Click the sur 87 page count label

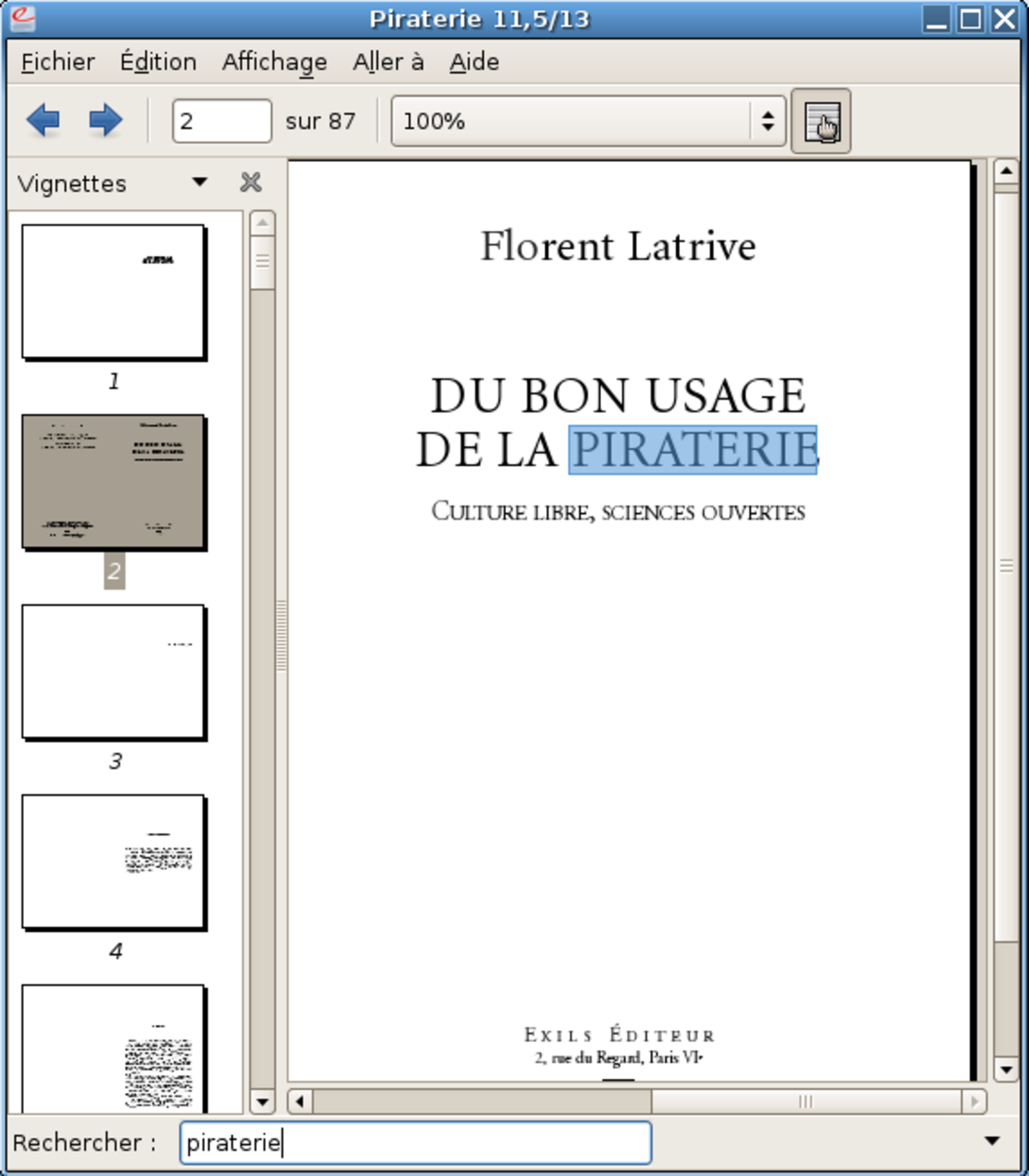321,121
